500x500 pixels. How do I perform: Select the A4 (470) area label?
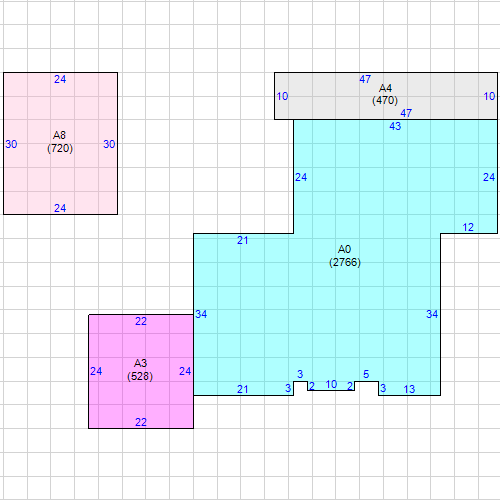pos(385,94)
